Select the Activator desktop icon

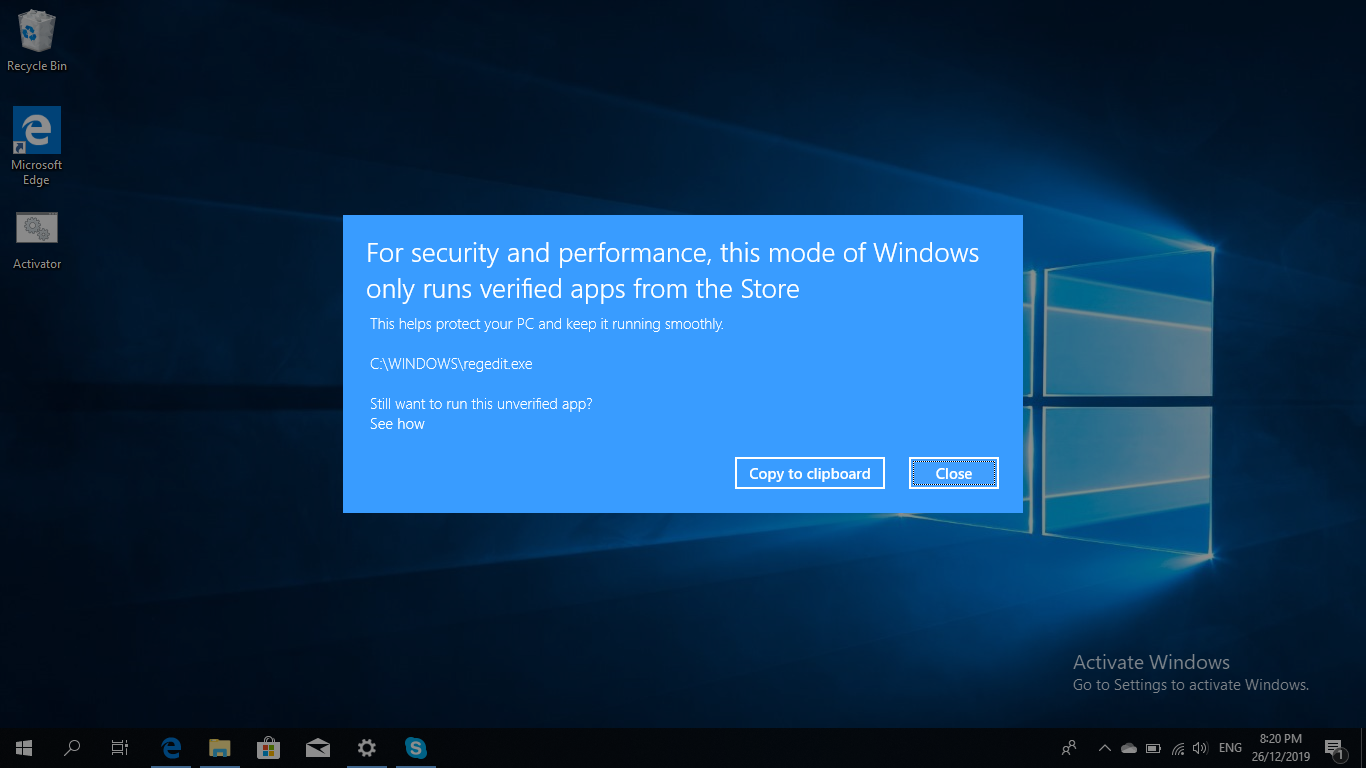coord(37,241)
